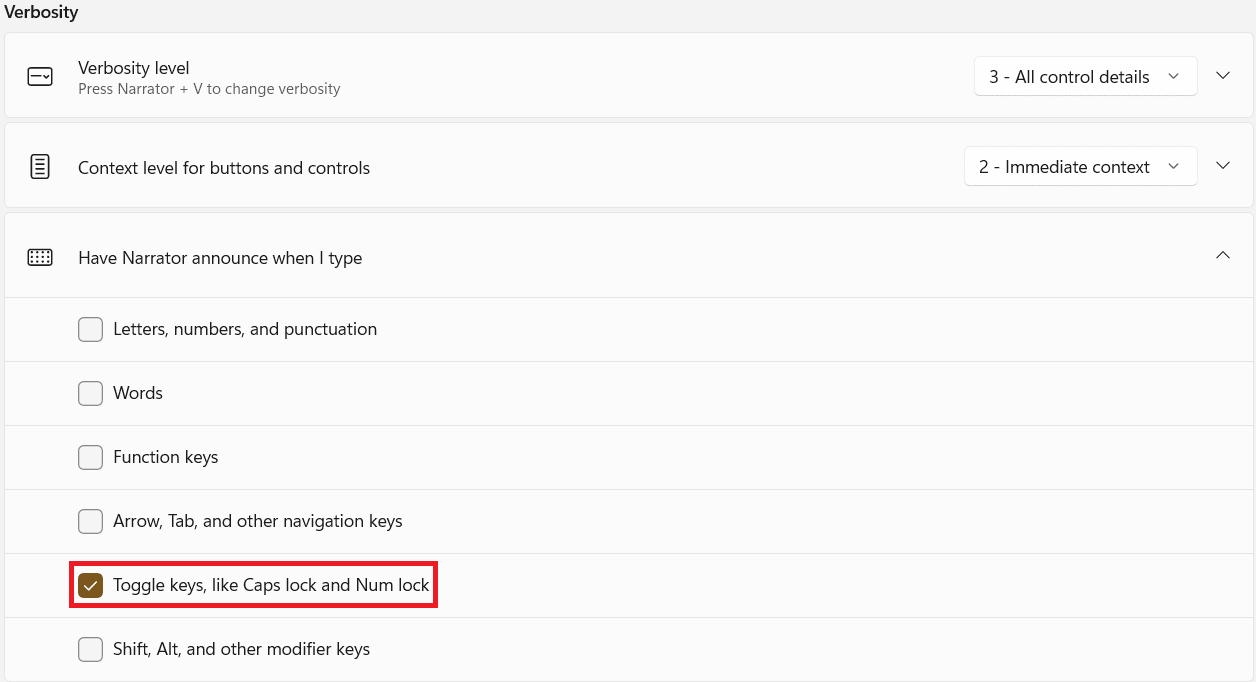This screenshot has height=682, width=1256.
Task: Click 'Context level for buttons and controls' text
Action: coord(224,168)
